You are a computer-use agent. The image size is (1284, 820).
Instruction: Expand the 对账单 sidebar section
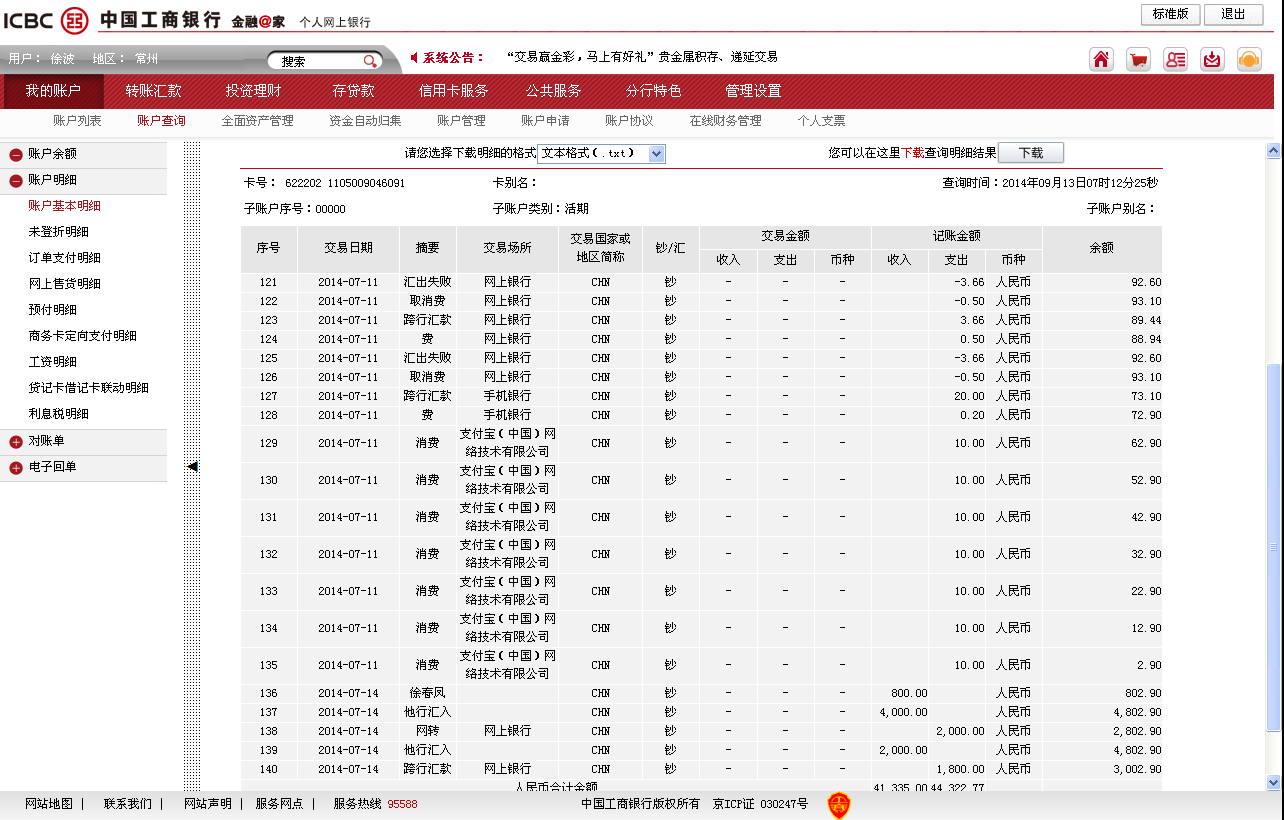click(x=16, y=442)
